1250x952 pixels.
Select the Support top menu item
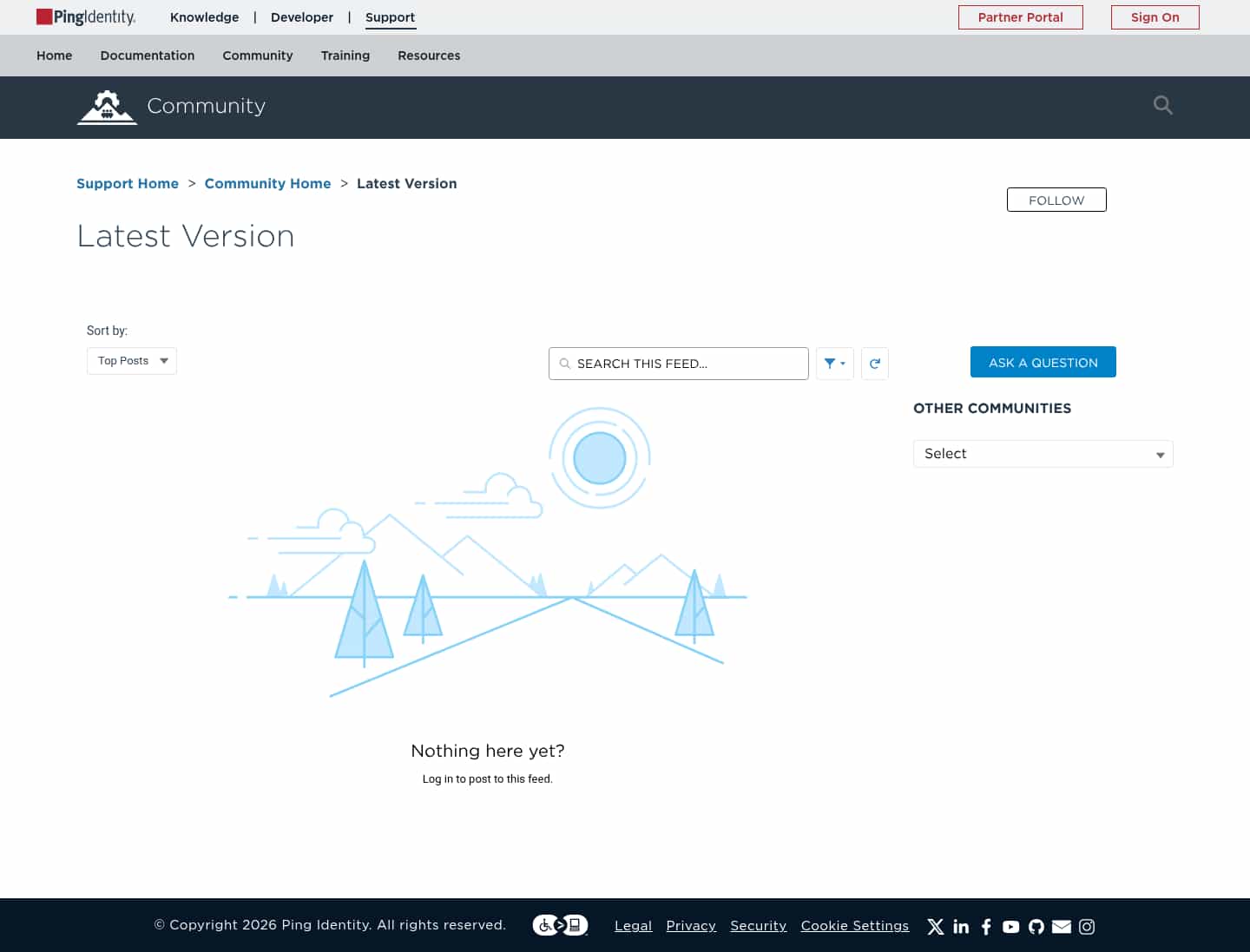click(x=390, y=17)
